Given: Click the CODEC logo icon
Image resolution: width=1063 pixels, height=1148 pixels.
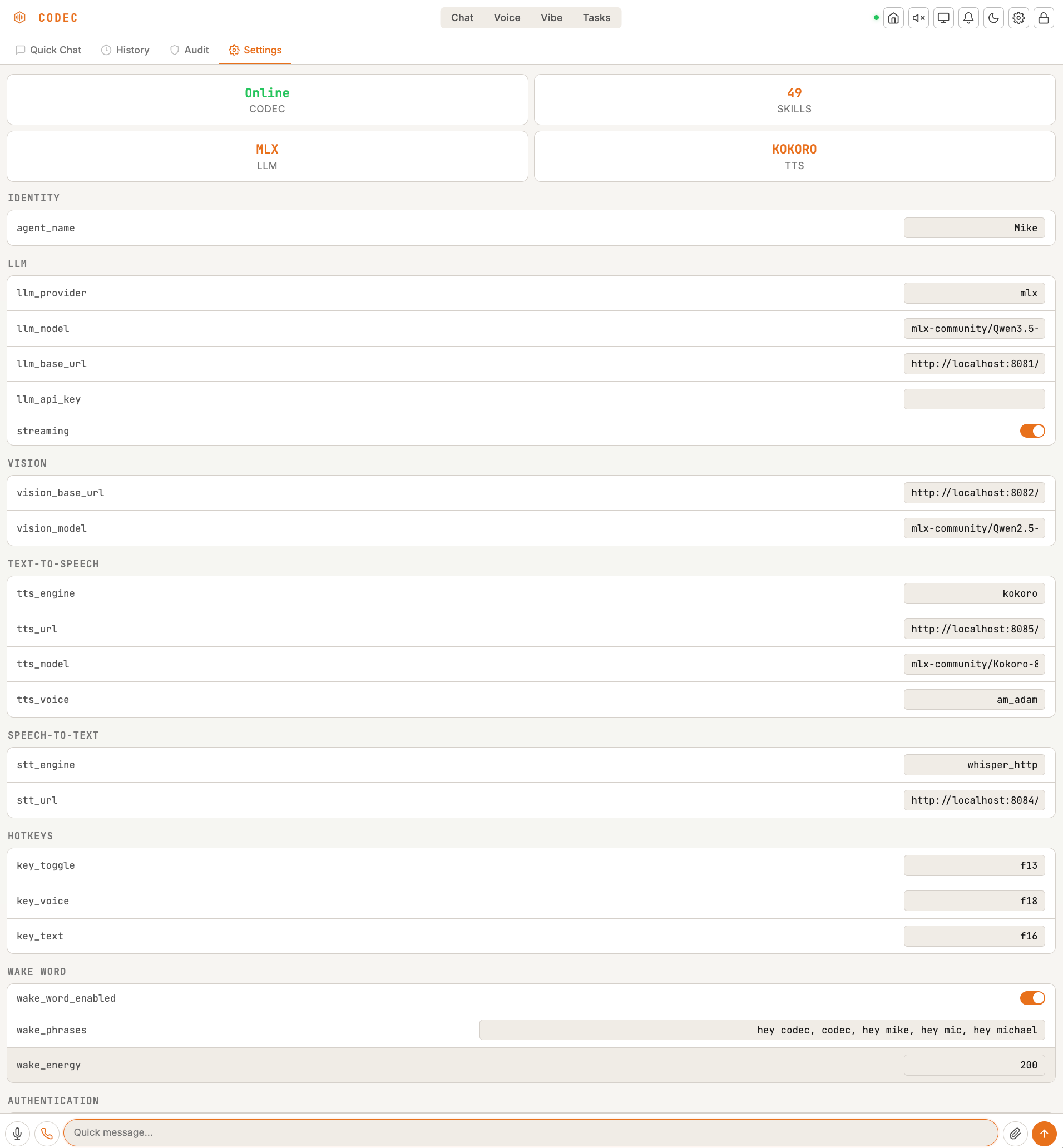Looking at the screenshot, I should (19, 18).
